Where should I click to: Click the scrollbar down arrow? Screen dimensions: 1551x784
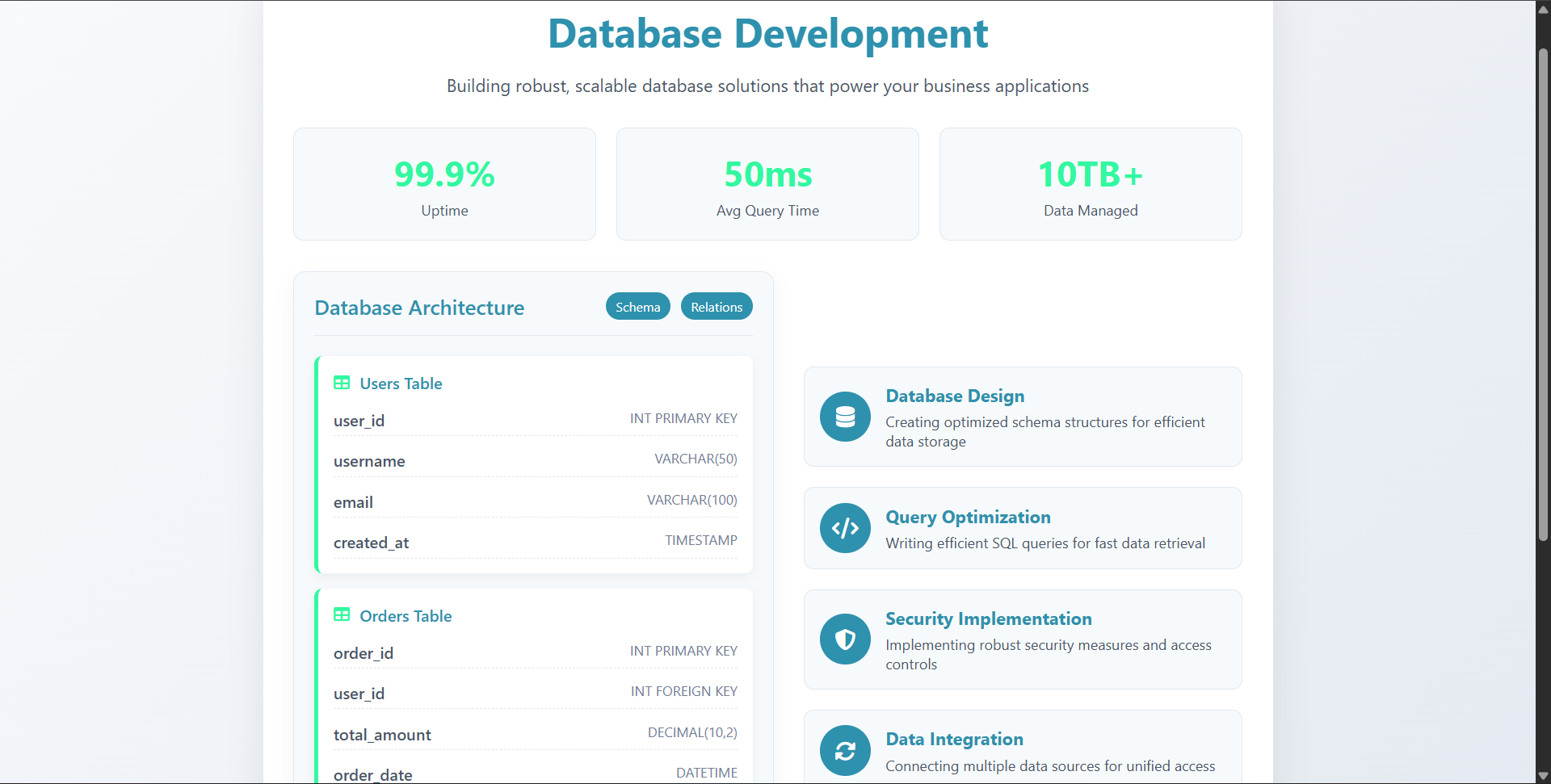(x=1541, y=774)
